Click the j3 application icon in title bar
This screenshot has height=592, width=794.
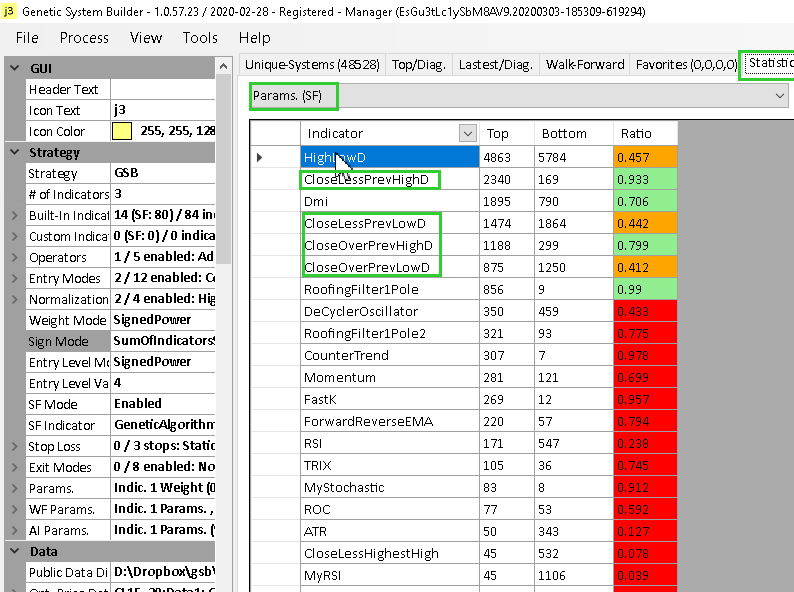tap(10, 11)
